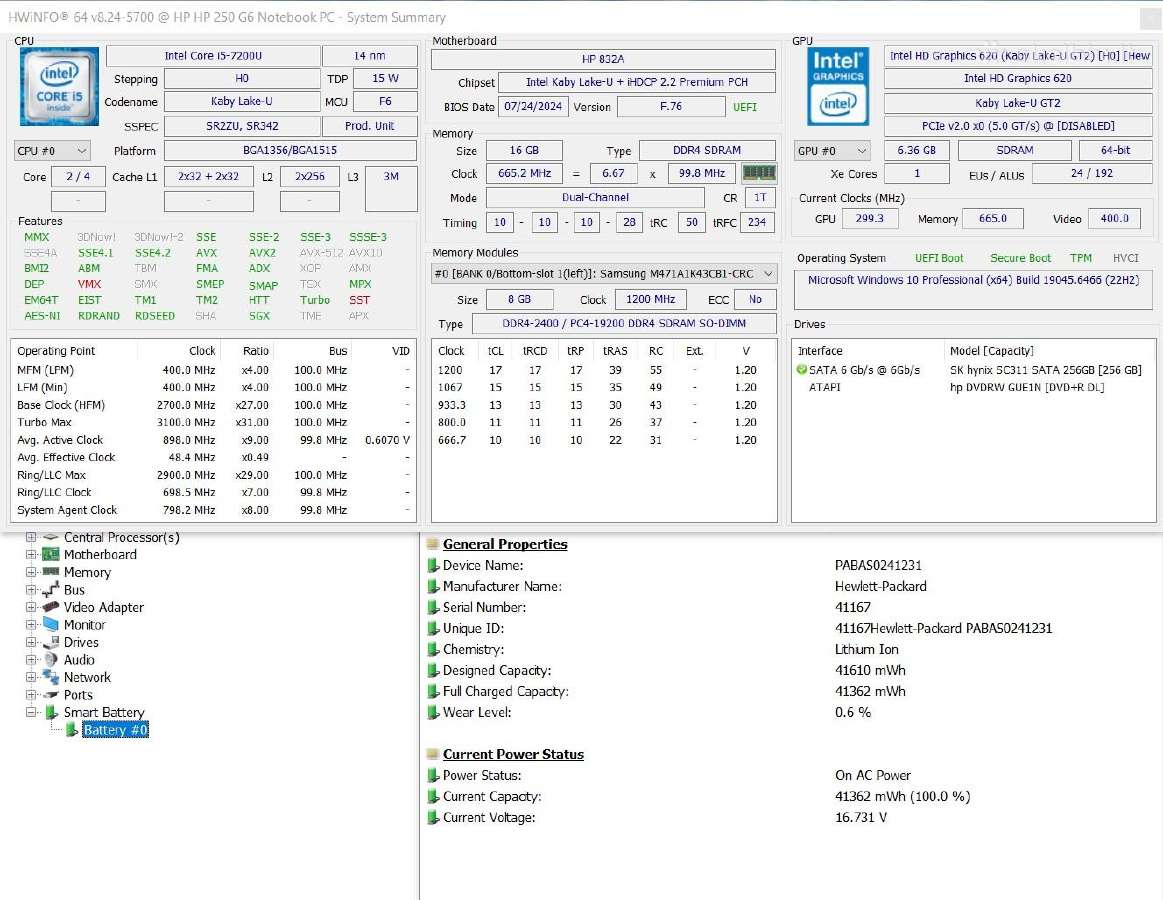Click the memory module chip icon beside clock

pyautogui.click(x=759, y=173)
